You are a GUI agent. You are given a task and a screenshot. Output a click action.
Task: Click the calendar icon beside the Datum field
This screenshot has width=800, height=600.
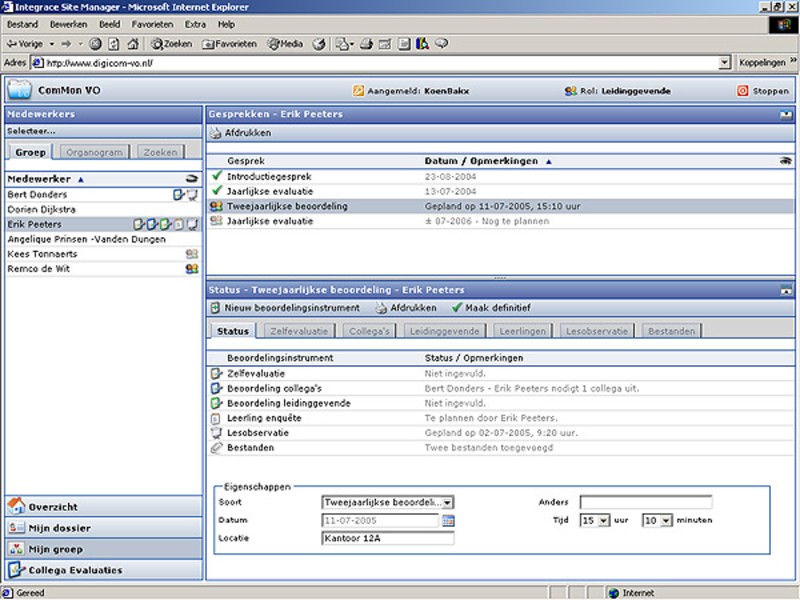click(x=448, y=521)
